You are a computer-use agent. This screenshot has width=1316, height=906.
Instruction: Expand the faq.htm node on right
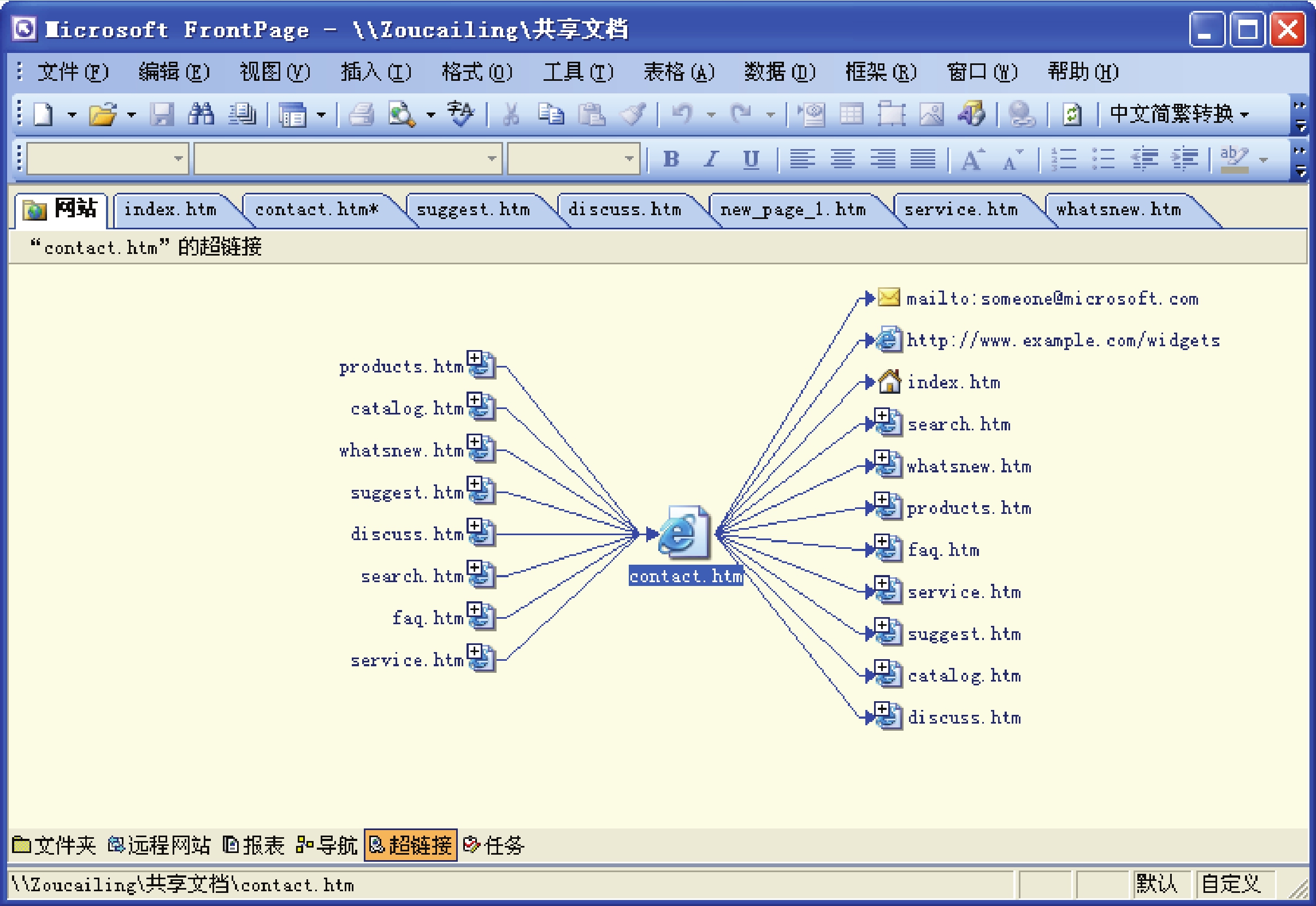pyautogui.click(x=881, y=541)
